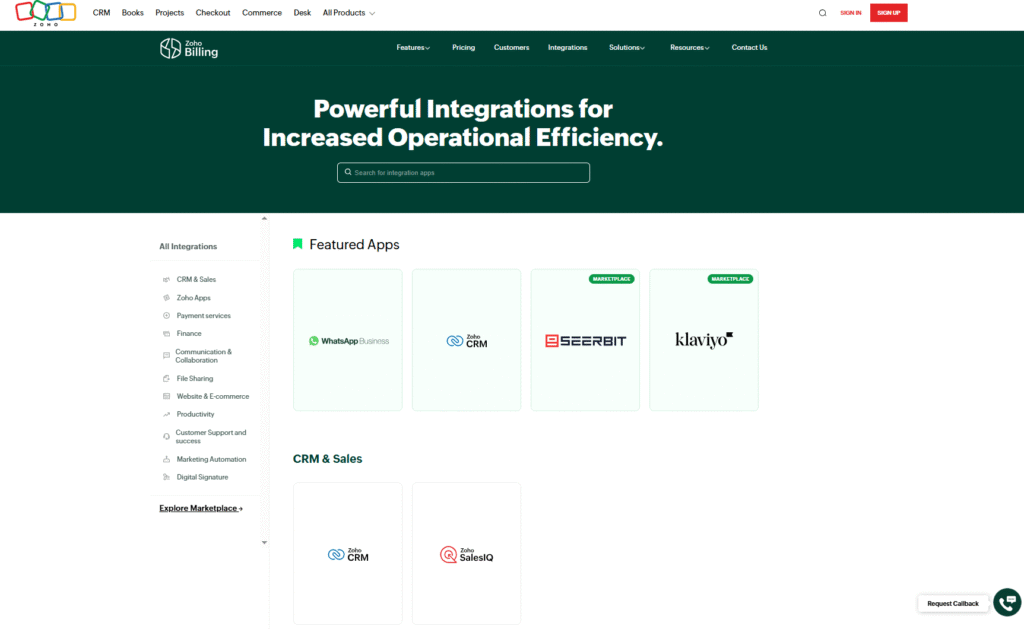Open the Zoho SalesIQ integration card
The height and width of the screenshot is (629, 1024).
point(466,554)
